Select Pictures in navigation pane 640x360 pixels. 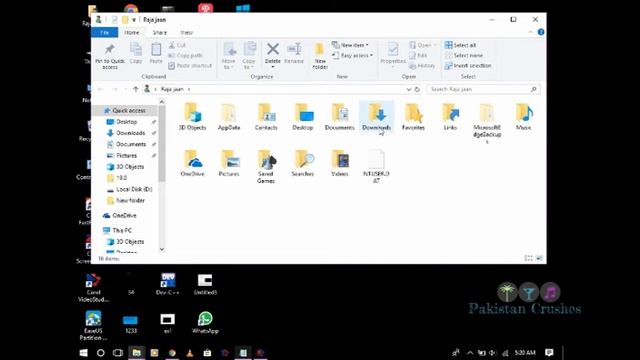127,155
